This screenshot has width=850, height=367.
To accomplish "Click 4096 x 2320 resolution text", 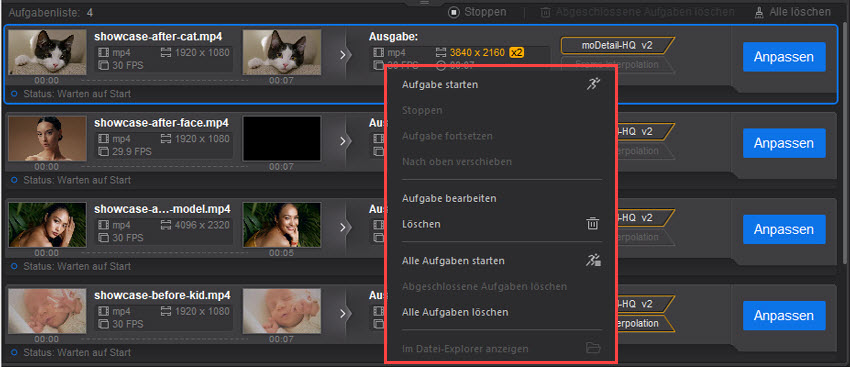I will tap(202, 225).
